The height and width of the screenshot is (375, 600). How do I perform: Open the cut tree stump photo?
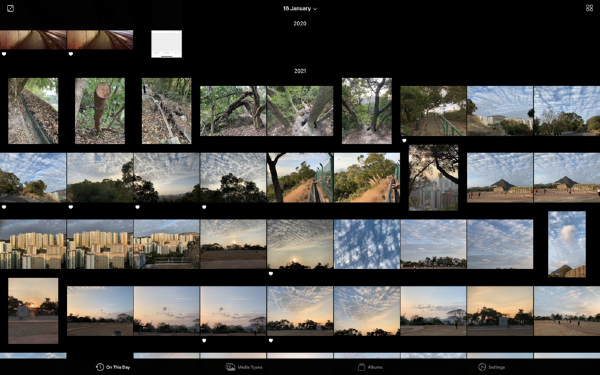[100, 111]
